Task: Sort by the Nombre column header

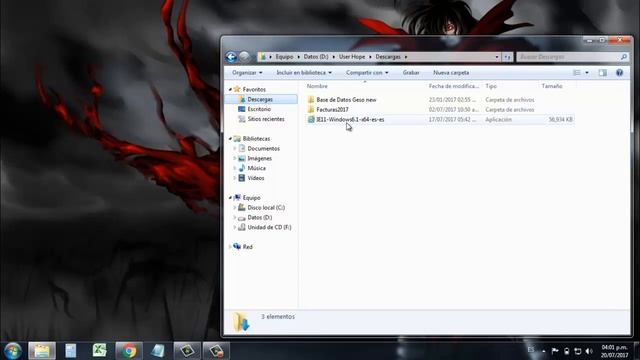Action: (x=317, y=86)
